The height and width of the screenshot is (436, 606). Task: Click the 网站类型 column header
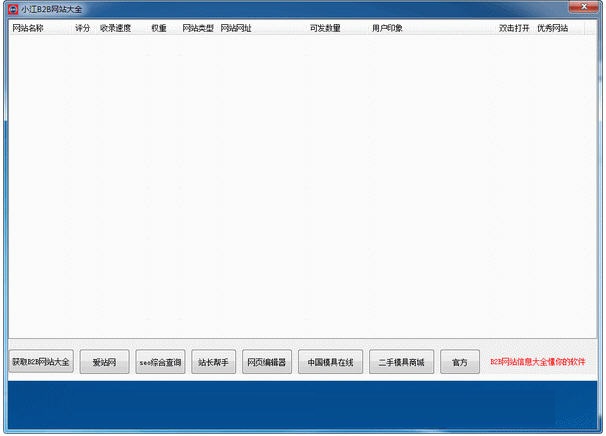(x=197, y=28)
